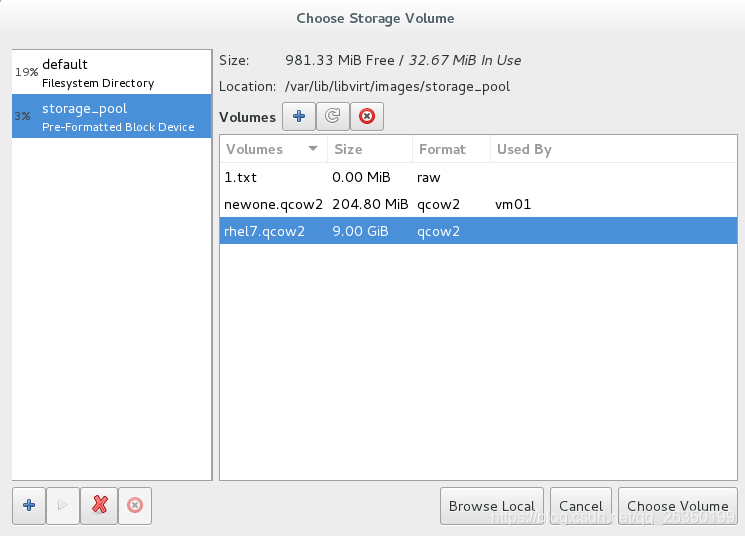745x536 pixels.
Task: Click the 981.33 MiB Free size text
Action: [x=340, y=60]
